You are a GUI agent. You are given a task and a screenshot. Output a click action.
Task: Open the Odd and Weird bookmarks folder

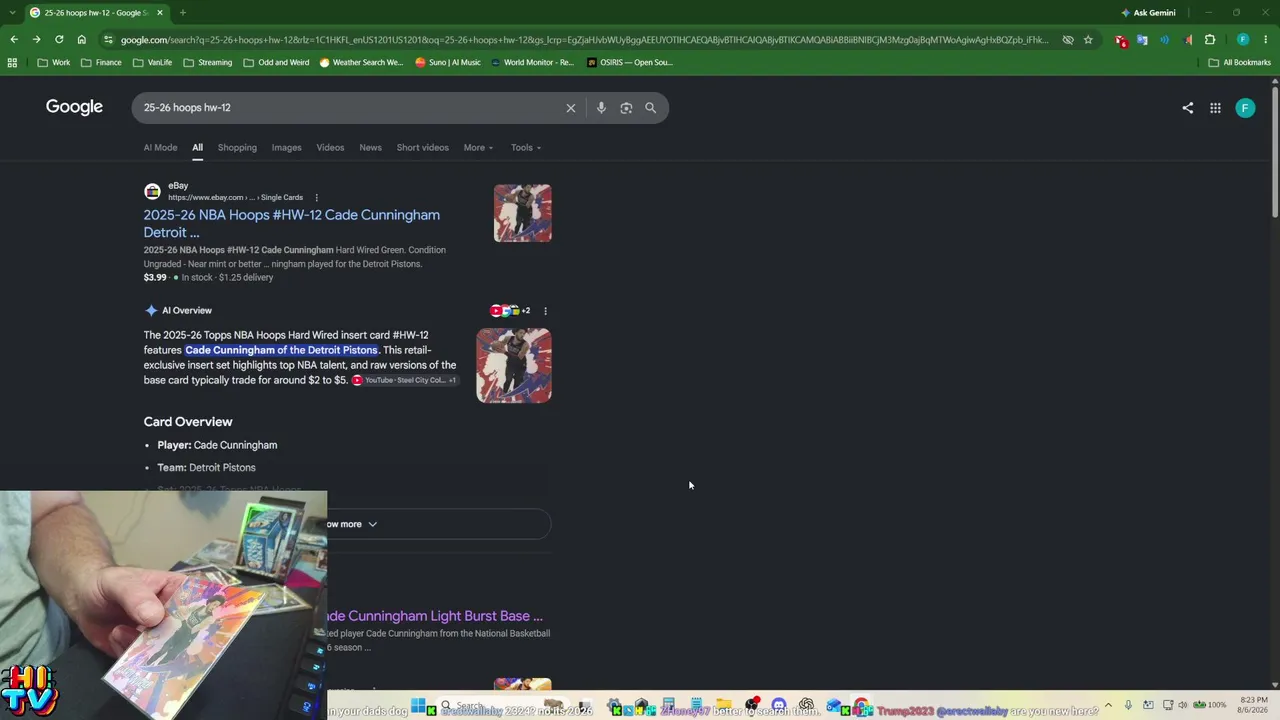pyautogui.click(x=276, y=62)
